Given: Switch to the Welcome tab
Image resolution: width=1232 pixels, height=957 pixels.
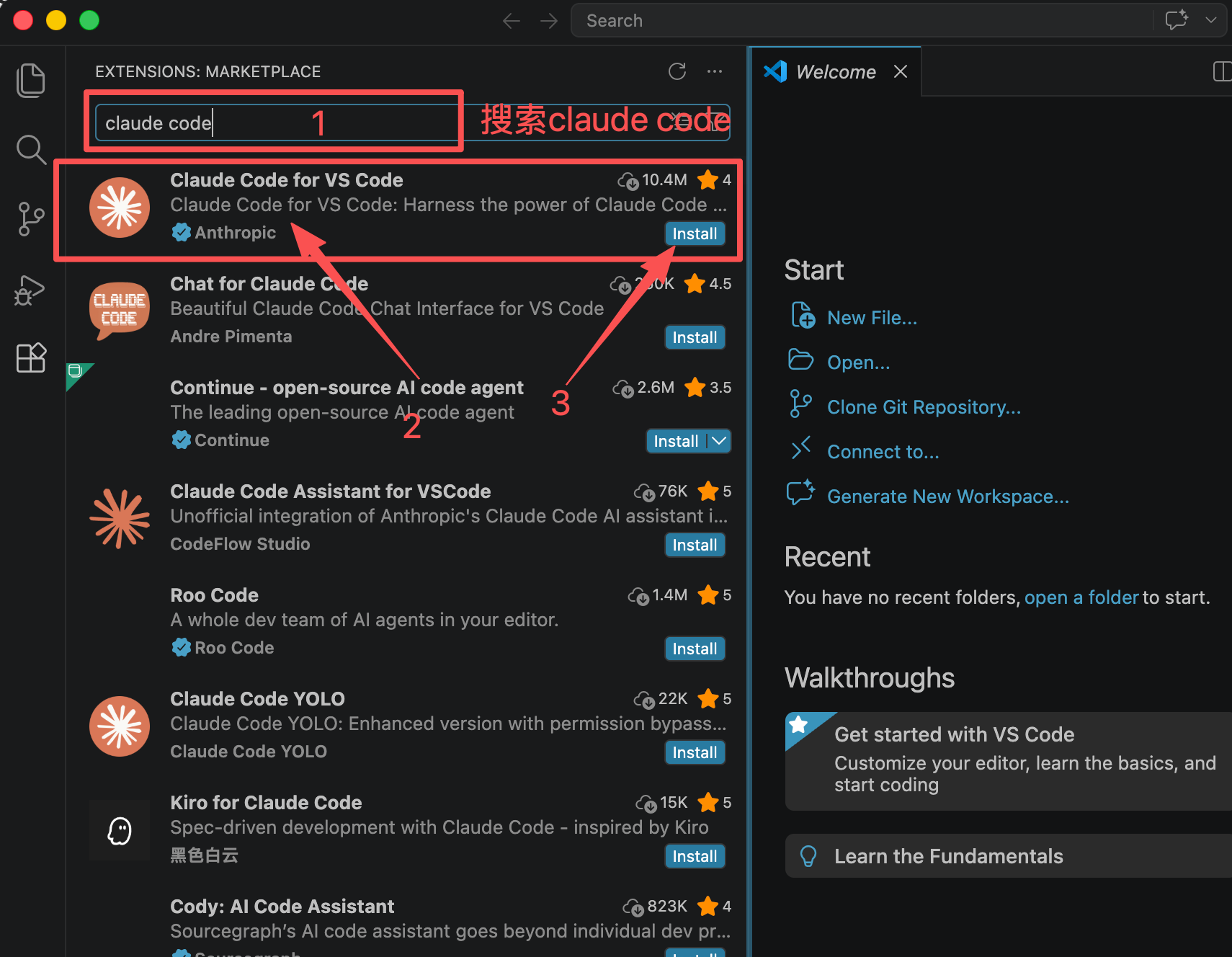Looking at the screenshot, I should tap(835, 72).
